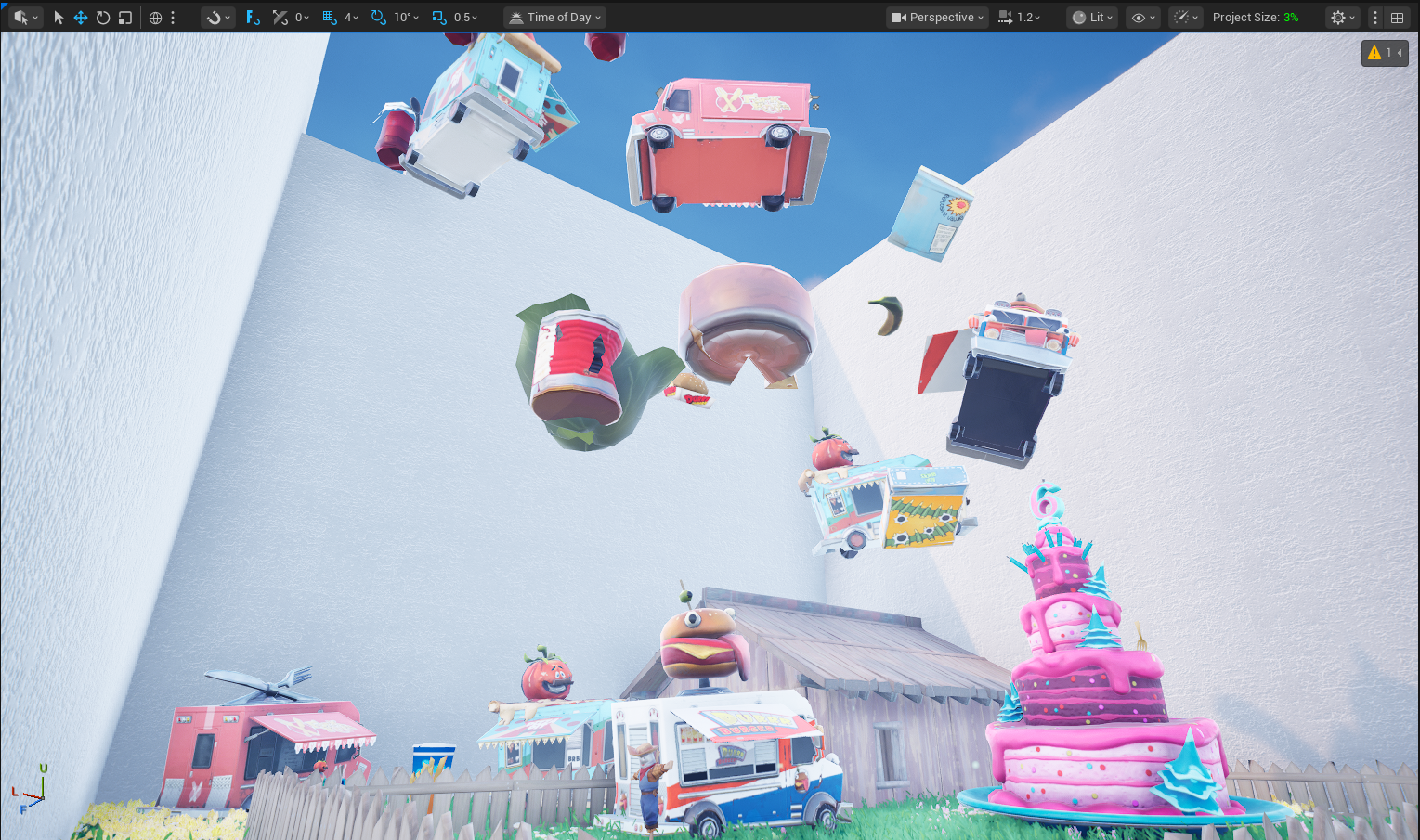The image size is (1420, 840).
Task: Open the Perspective view mode menu
Action: 936,18
